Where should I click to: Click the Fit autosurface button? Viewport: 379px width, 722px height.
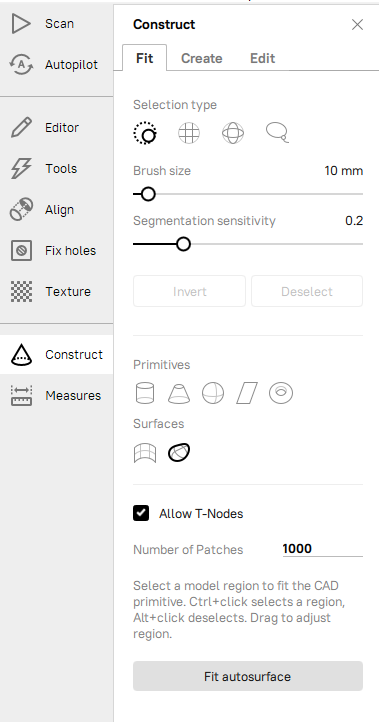pyautogui.click(x=248, y=676)
